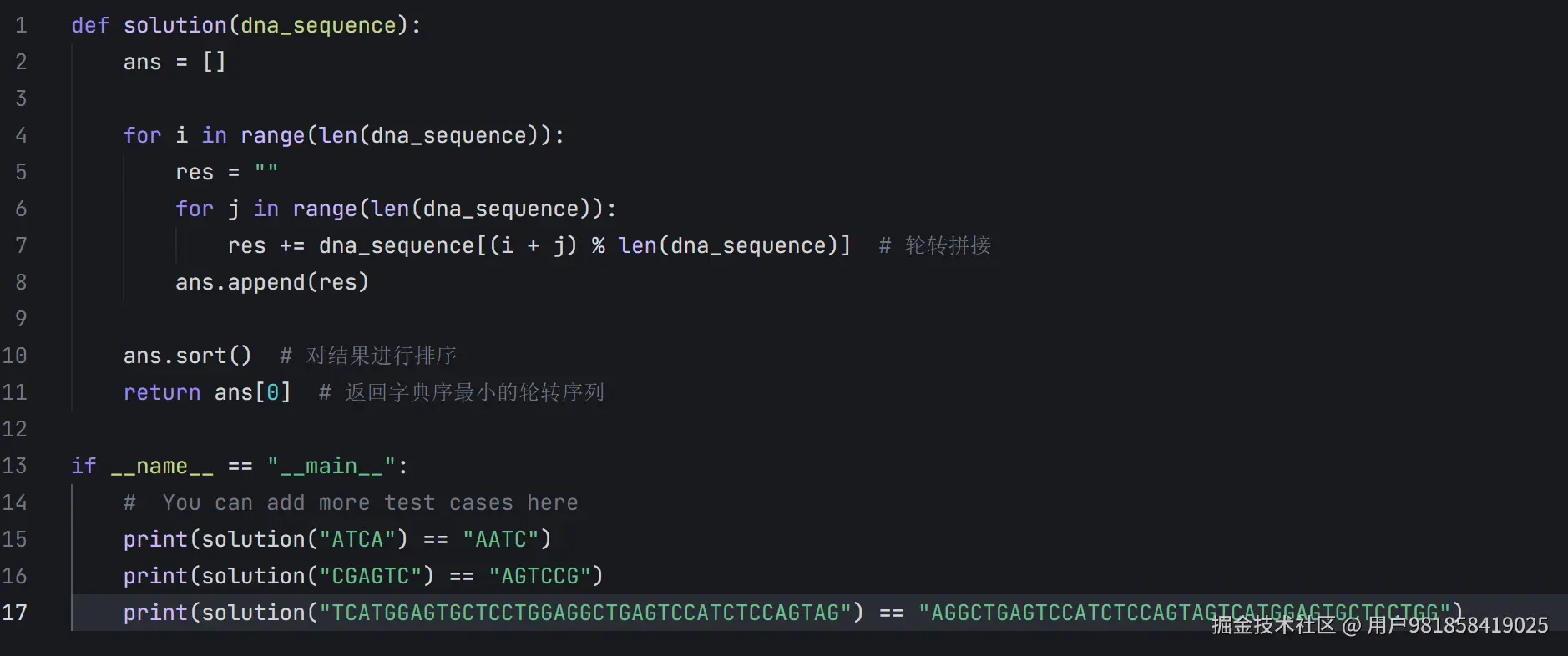The height and width of the screenshot is (656, 1568).
Task: Click line number 4 in the gutter
Action: tap(21, 136)
